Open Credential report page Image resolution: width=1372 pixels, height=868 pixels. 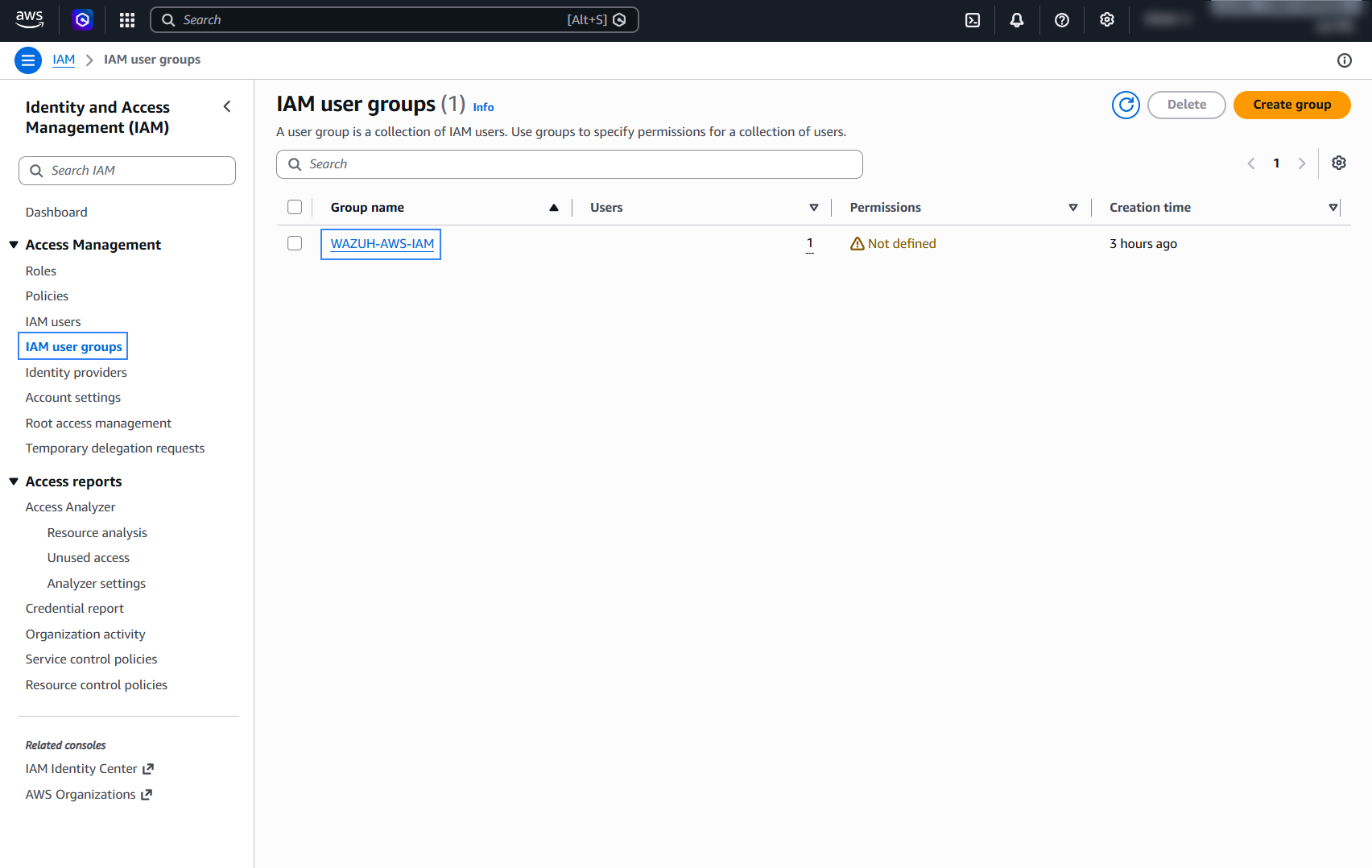75,609
